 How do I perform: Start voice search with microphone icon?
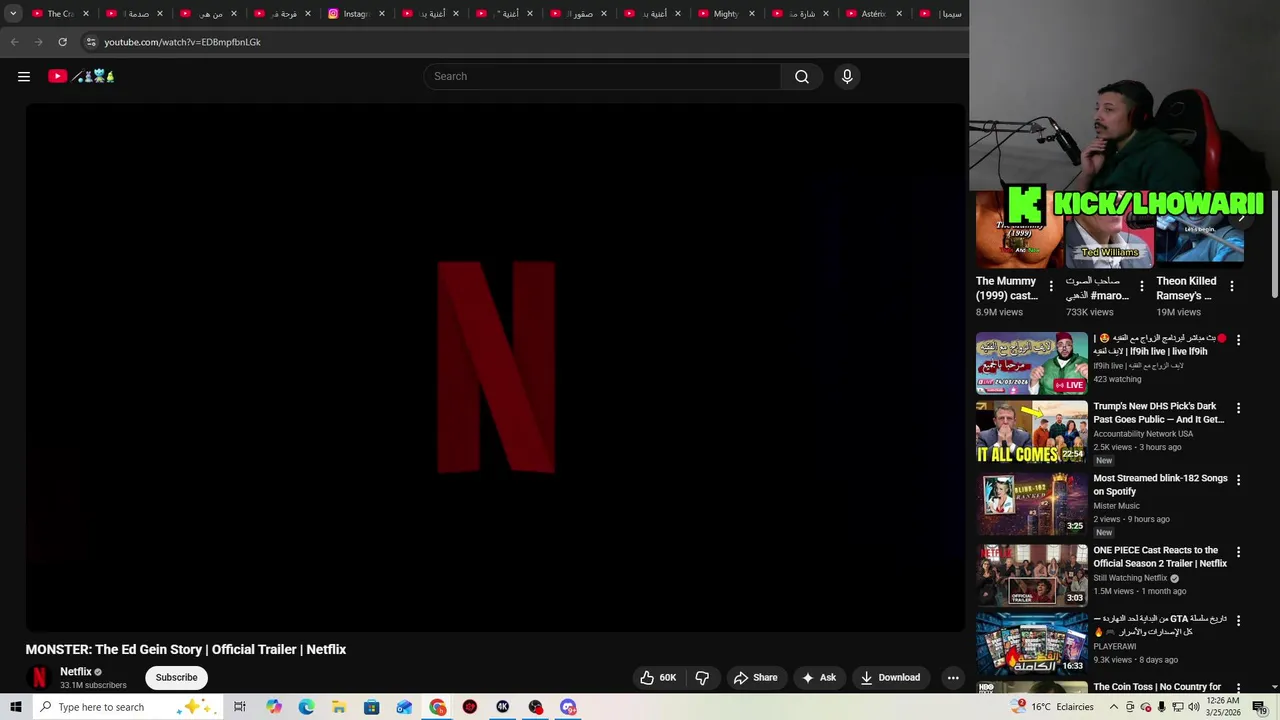[x=847, y=76]
